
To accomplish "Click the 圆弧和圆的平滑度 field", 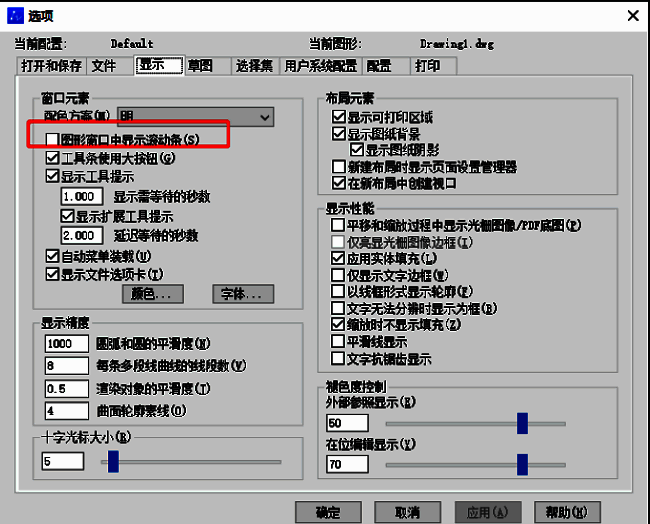I will (66, 344).
